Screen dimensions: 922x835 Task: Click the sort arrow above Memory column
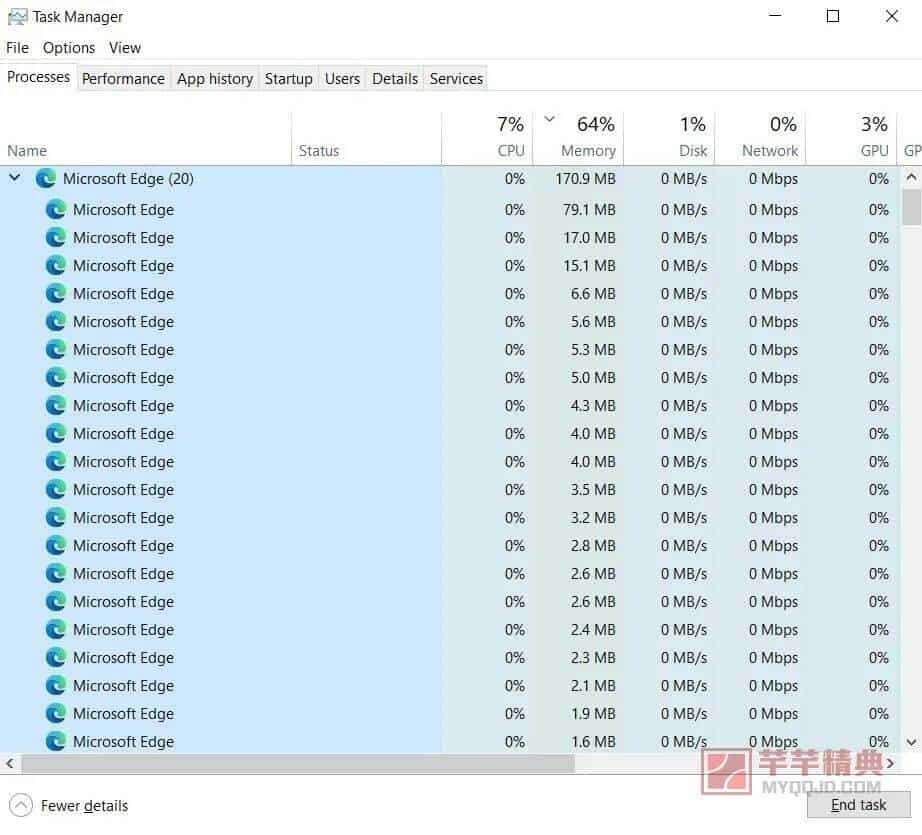pos(549,119)
